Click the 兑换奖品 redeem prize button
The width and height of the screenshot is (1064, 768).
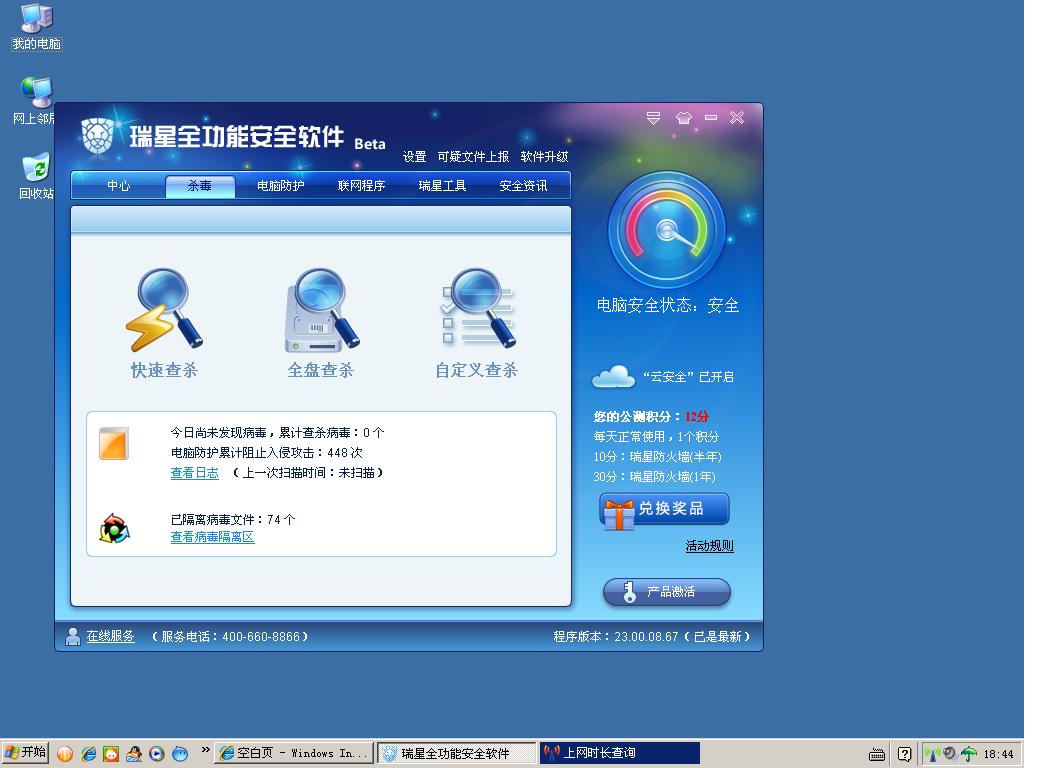(664, 509)
